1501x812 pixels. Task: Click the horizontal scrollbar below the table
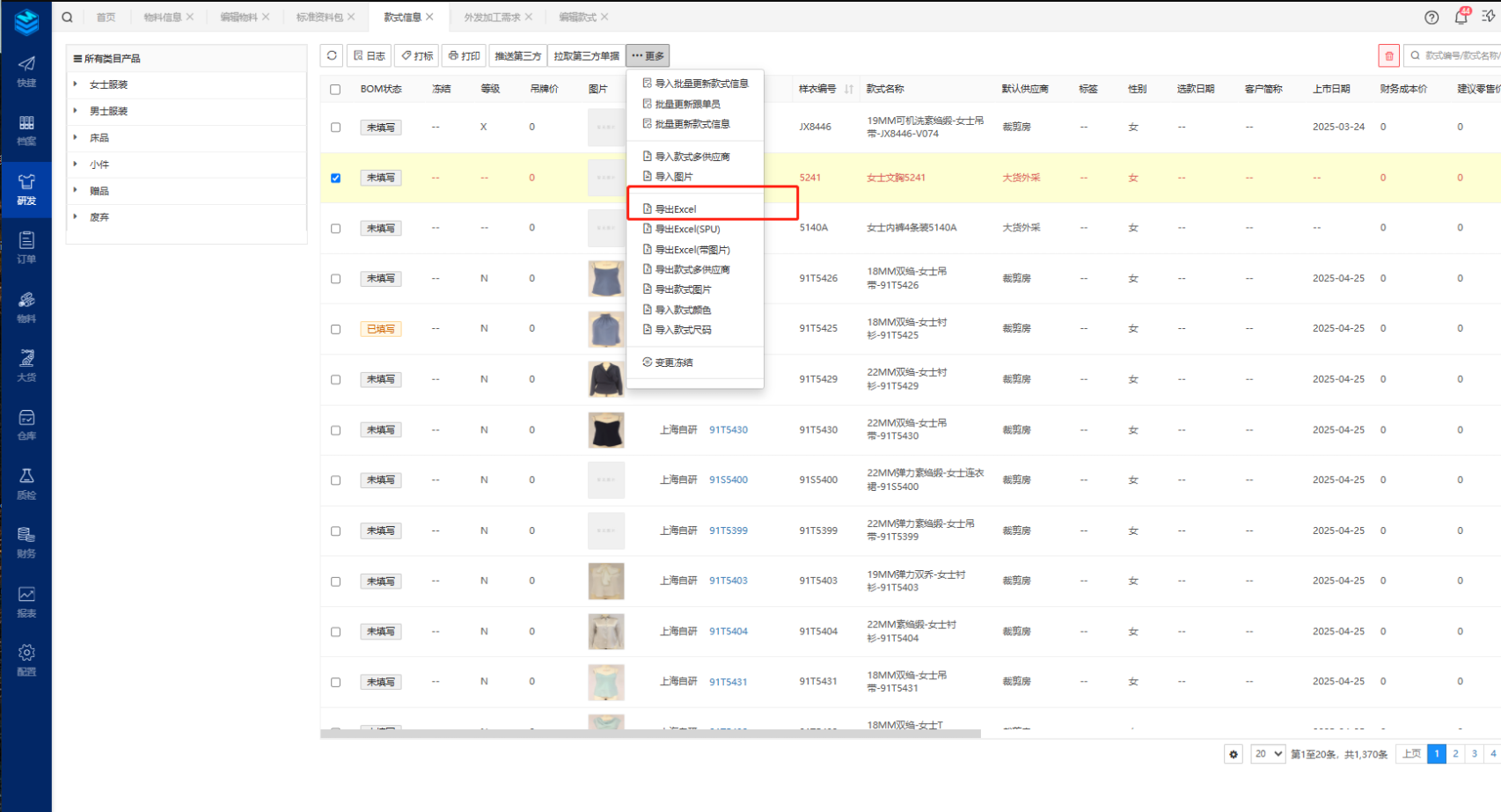coord(650,734)
